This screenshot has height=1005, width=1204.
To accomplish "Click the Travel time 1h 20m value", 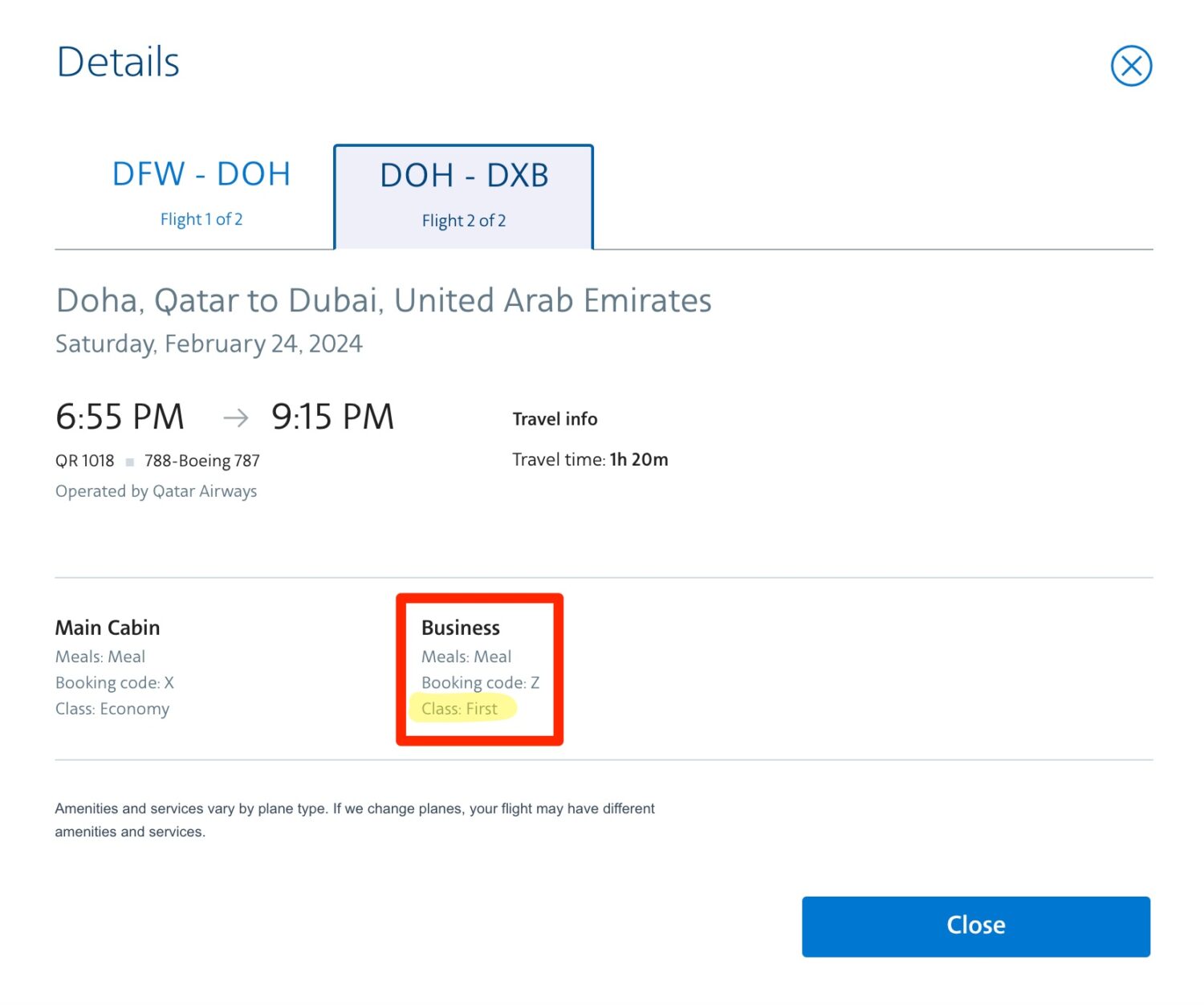I will (x=638, y=460).
